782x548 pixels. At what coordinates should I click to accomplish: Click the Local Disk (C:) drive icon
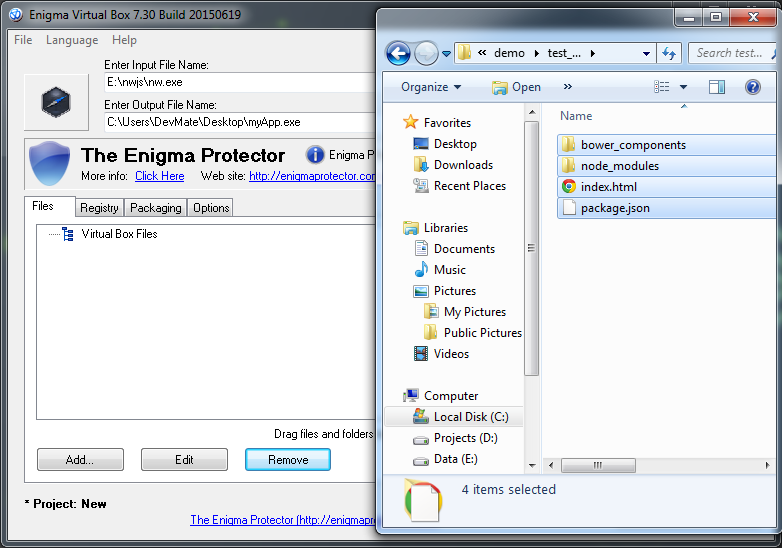pyautogui.click(x=421, y=416)
